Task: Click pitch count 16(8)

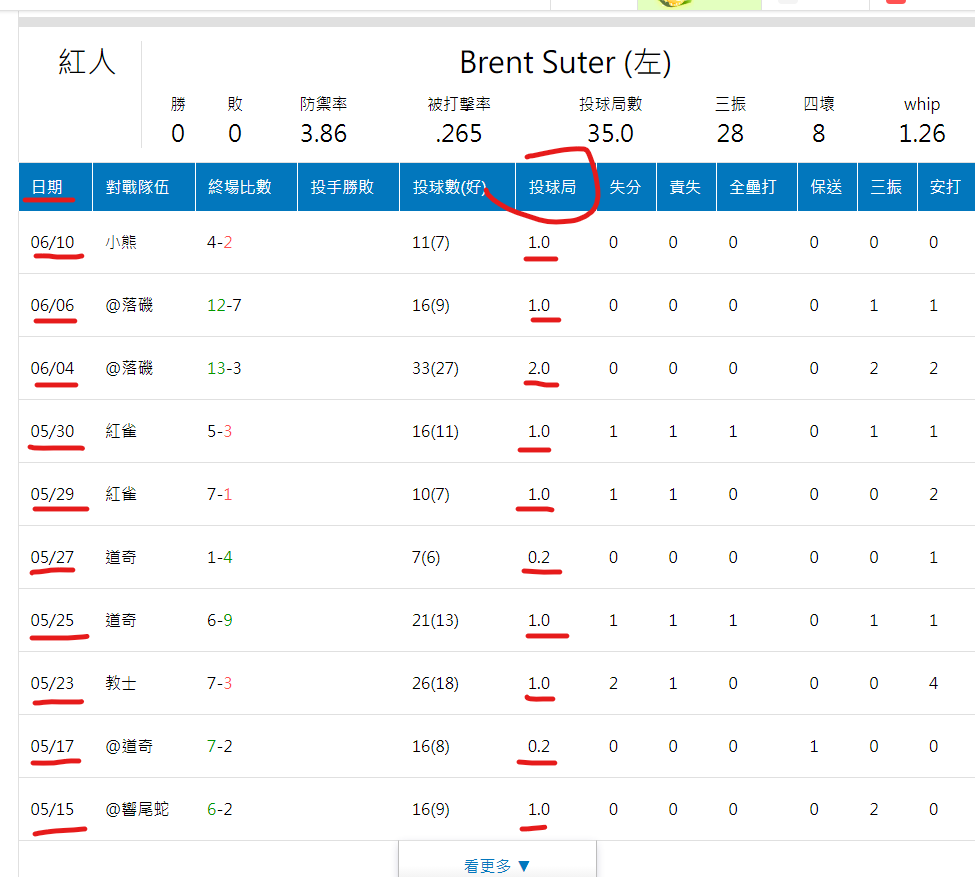Action: click(x=430, y=746)
